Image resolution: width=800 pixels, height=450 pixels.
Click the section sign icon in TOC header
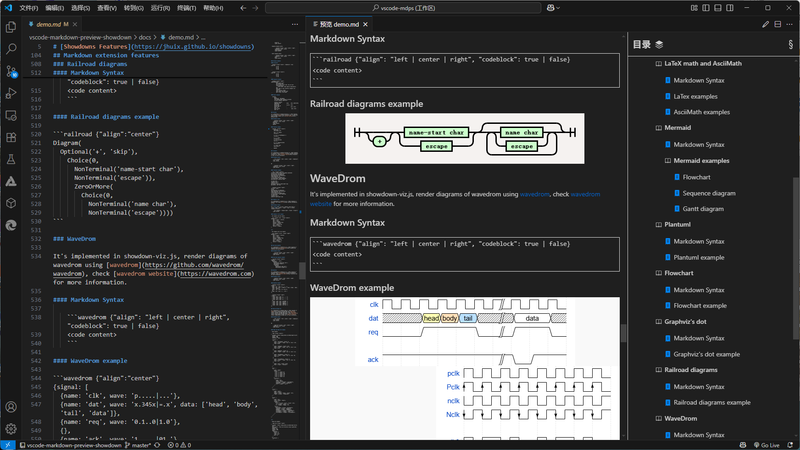pos(790,44)
